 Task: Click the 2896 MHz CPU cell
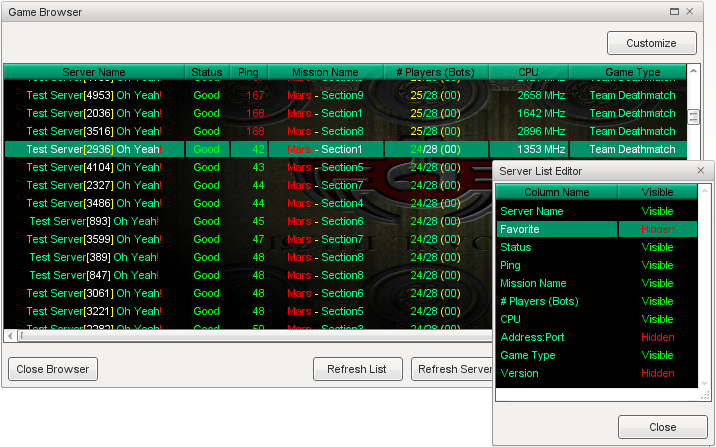(529, 131)
